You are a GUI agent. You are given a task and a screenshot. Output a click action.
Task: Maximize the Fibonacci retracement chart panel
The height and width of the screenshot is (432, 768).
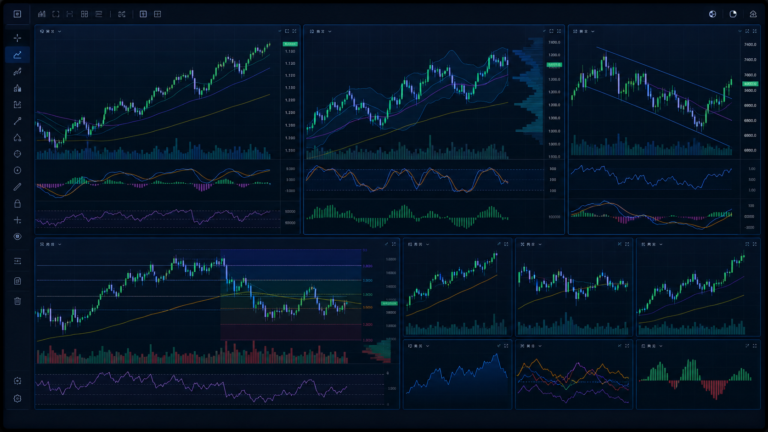click(393, 244)
